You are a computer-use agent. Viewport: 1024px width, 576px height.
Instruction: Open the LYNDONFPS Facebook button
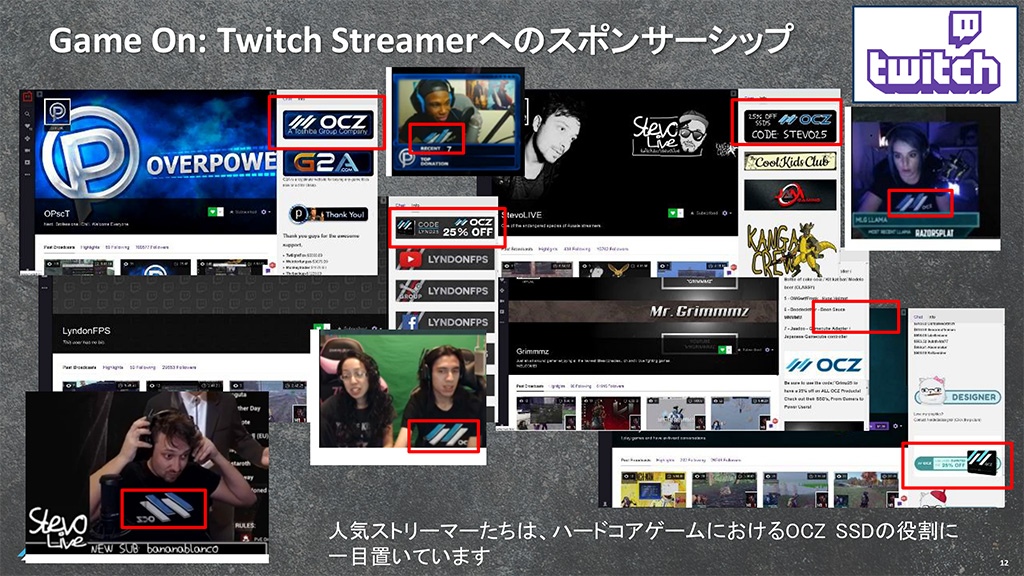(445, 322)
